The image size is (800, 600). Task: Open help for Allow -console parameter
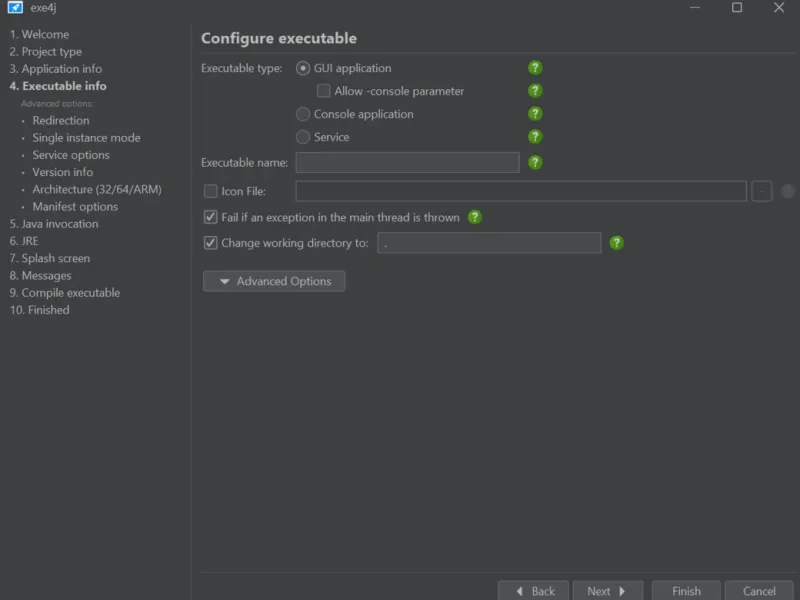click(535, 91)
